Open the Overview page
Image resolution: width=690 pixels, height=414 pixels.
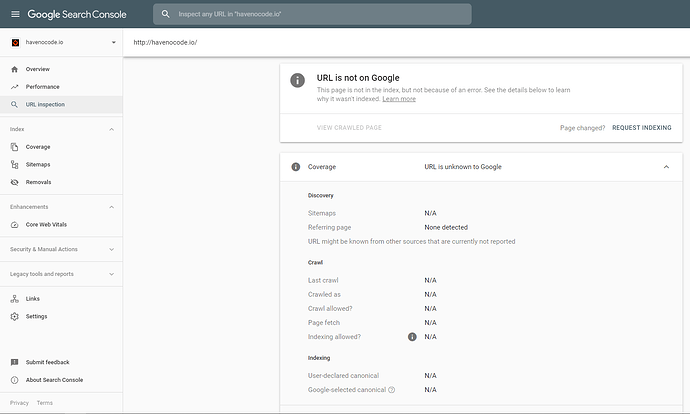(38, 69)
